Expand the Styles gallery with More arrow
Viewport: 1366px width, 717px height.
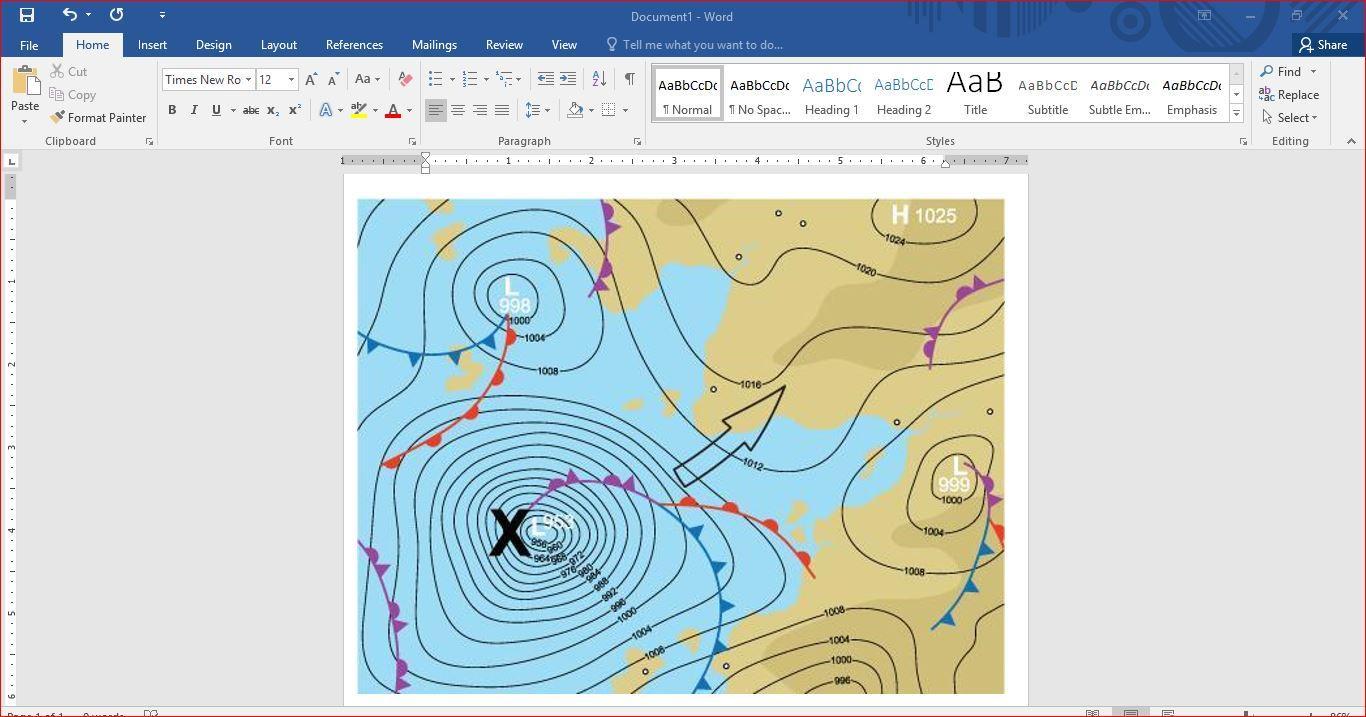point(1236,114)
